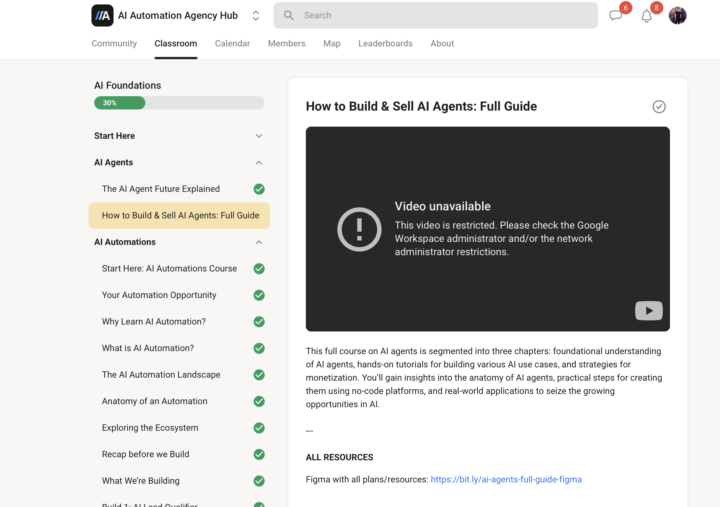
Task: Toggle check for The AI Automation Landscape
Action: coord(259,375)
